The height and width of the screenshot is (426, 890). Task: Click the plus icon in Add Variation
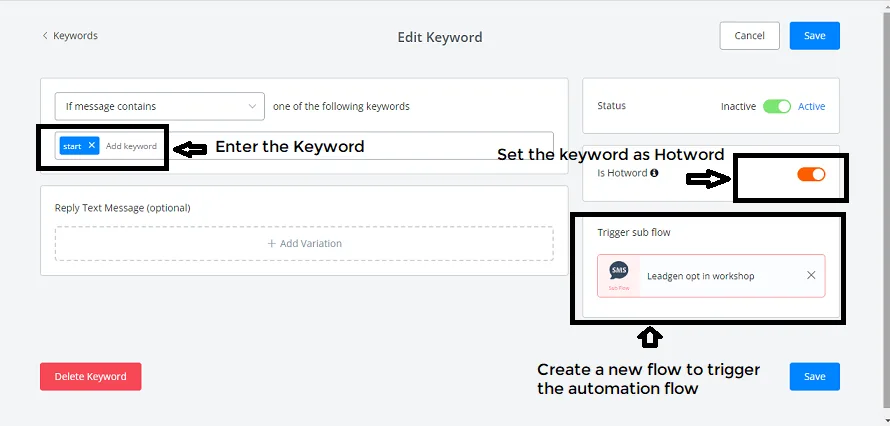point(271,243)
